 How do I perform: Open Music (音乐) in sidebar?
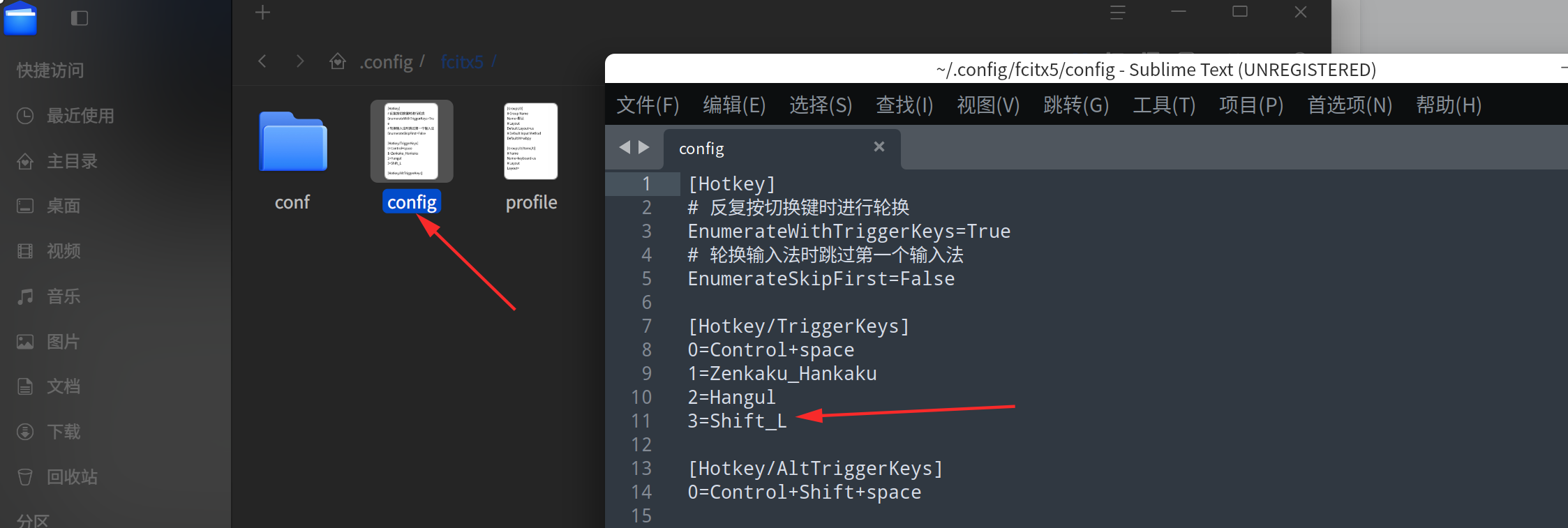pyautogui.click(x=49, y=296)
